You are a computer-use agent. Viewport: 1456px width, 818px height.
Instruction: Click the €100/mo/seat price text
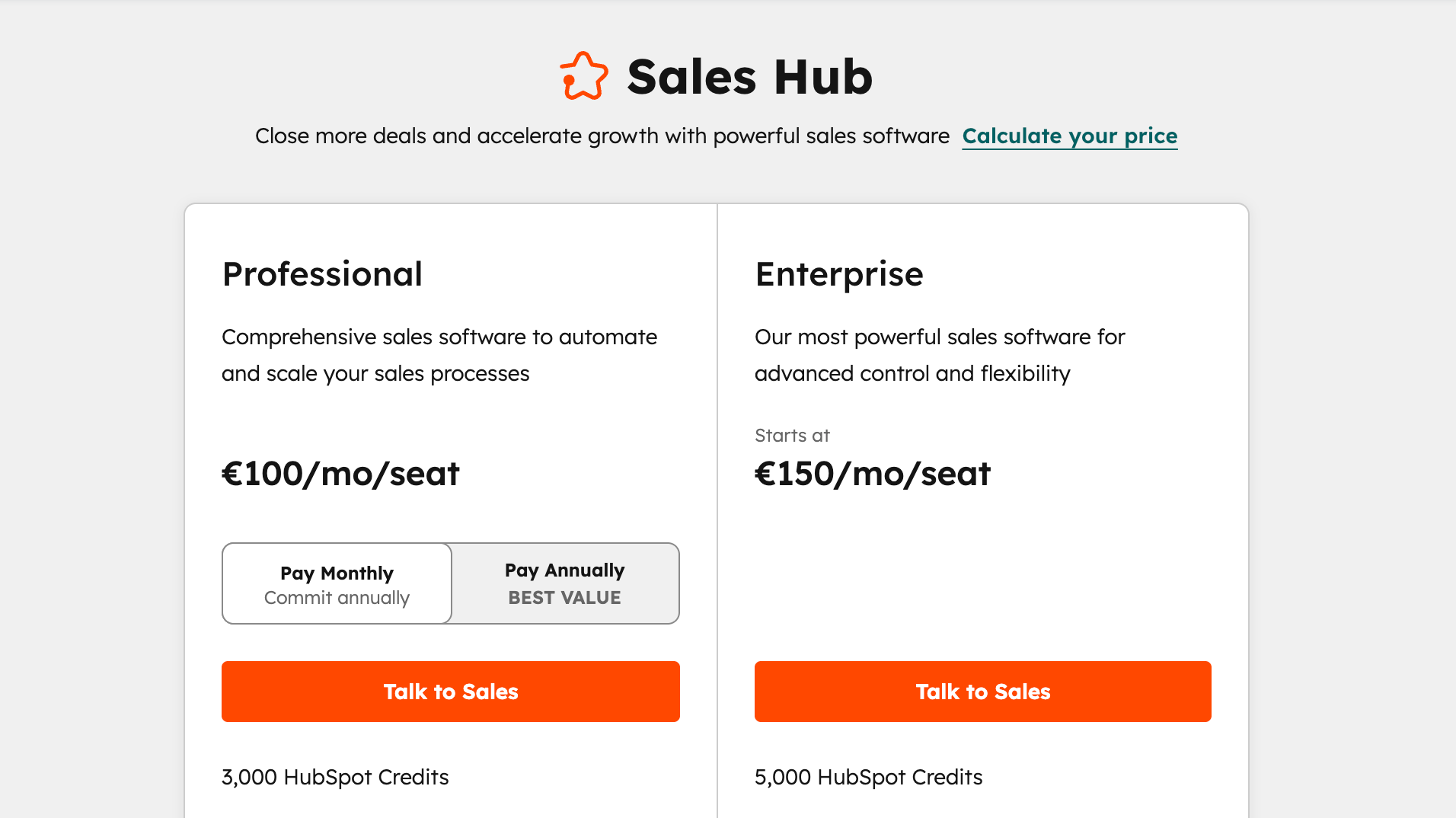[340, 474]
